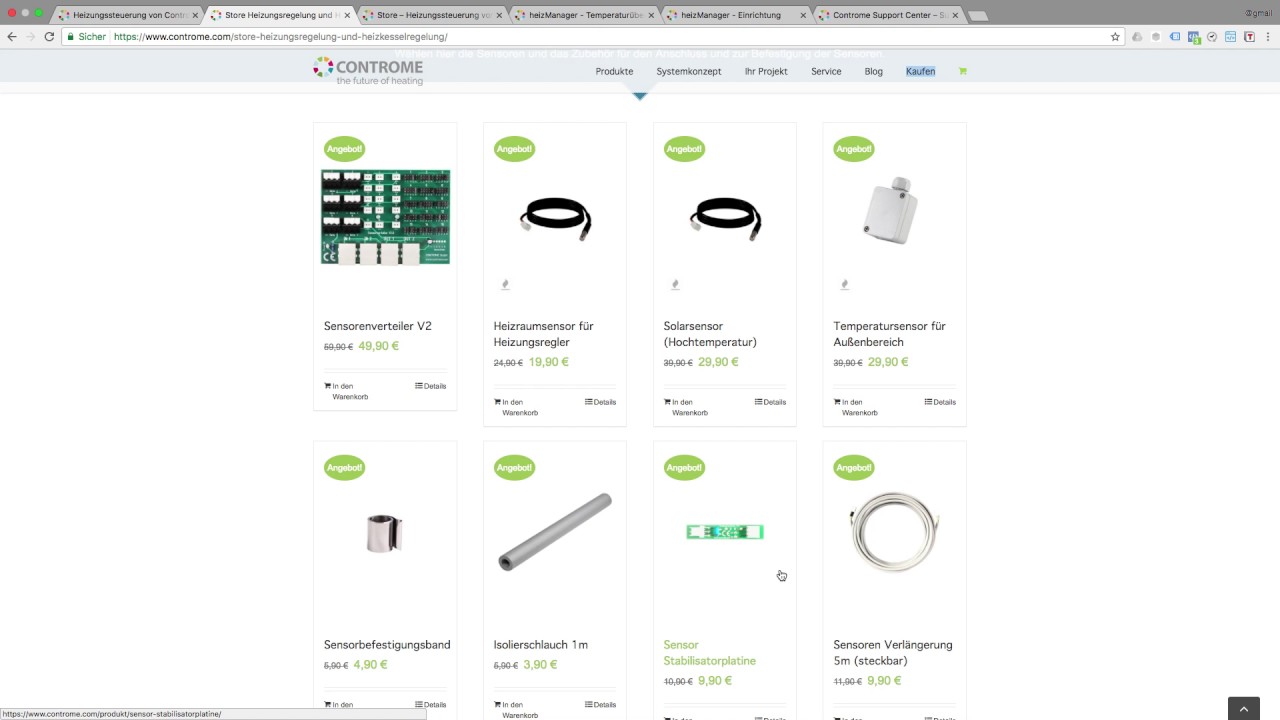Reload the page with the browser refresh icon
Viewport: 1280px width, 720px height.
pyautogui.click(x=48, y=37)
